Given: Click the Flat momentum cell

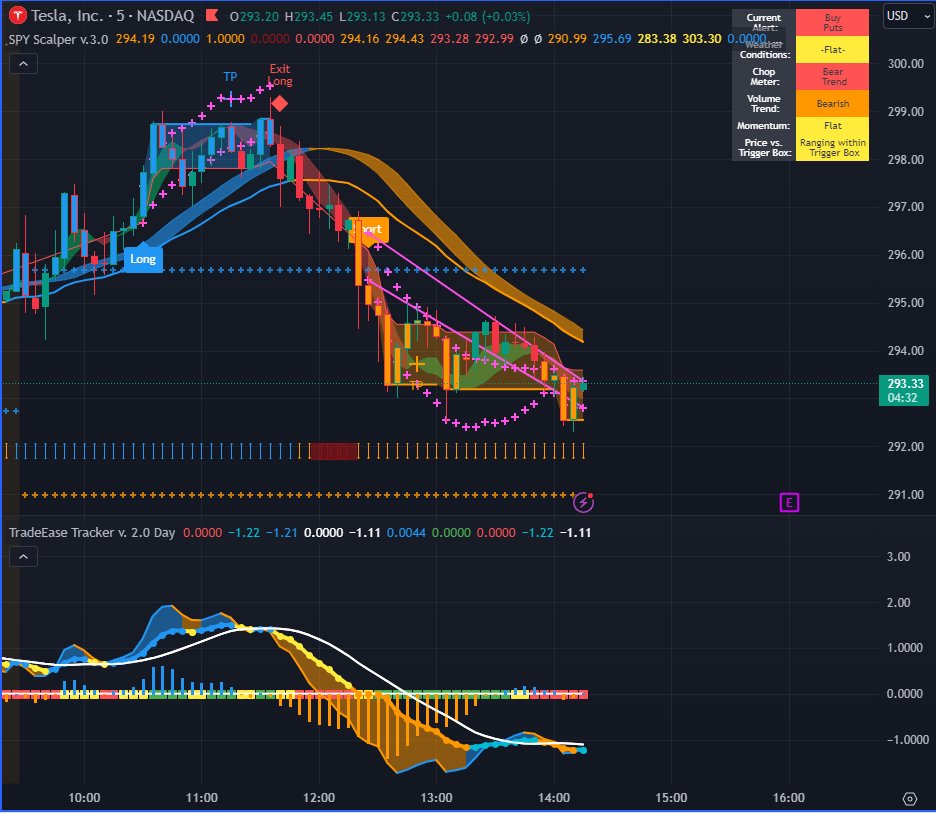Looking at the screenshot, I should (x=832, y=125).
